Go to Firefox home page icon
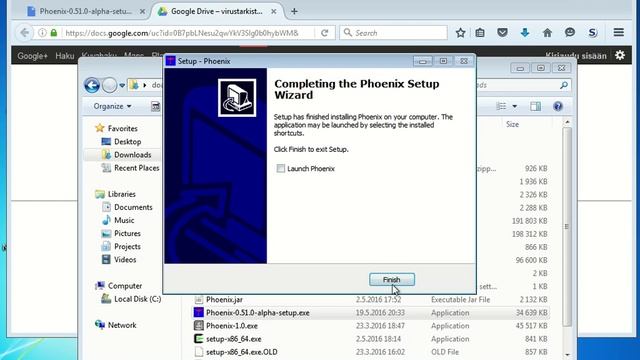This screenshot has height=360, width=640. (547, 33)
